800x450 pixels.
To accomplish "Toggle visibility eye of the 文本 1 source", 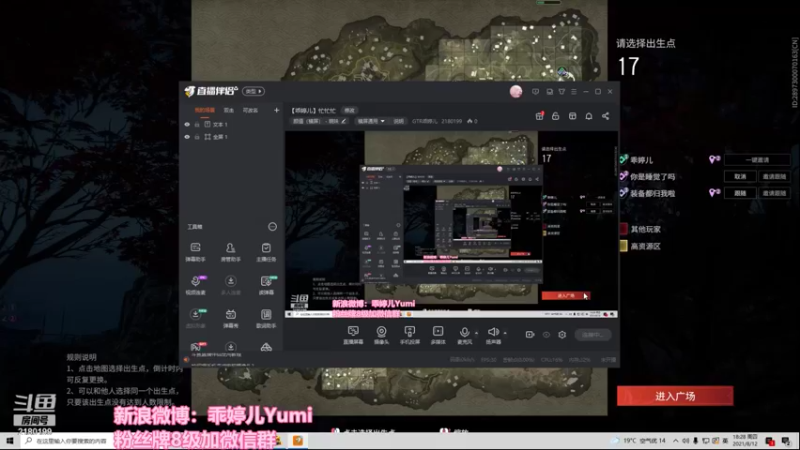I will pos(187,124).
